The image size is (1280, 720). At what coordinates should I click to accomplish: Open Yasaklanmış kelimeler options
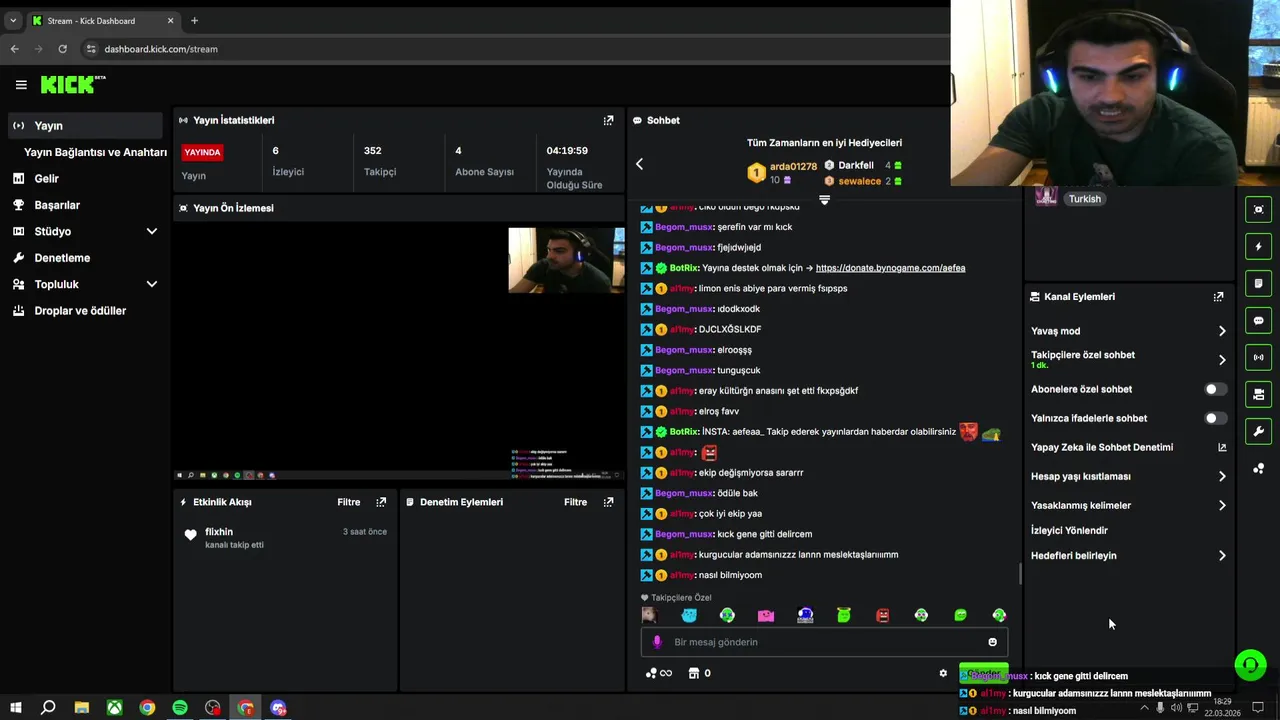[1128, 505]
